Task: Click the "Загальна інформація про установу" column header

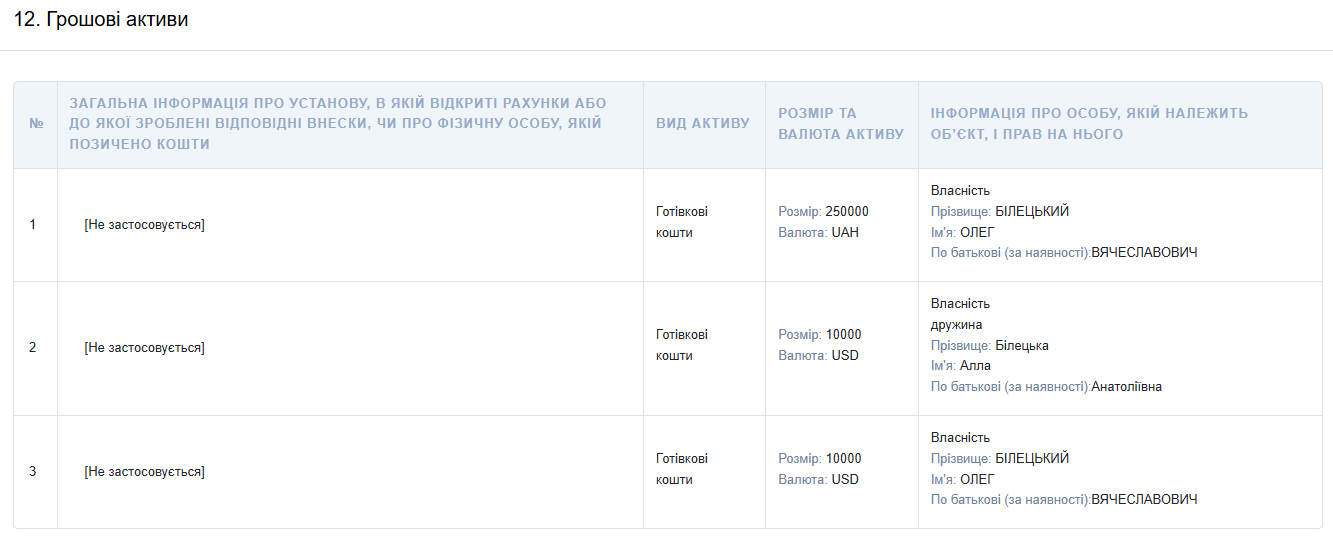Action: (x=338, y=124)
